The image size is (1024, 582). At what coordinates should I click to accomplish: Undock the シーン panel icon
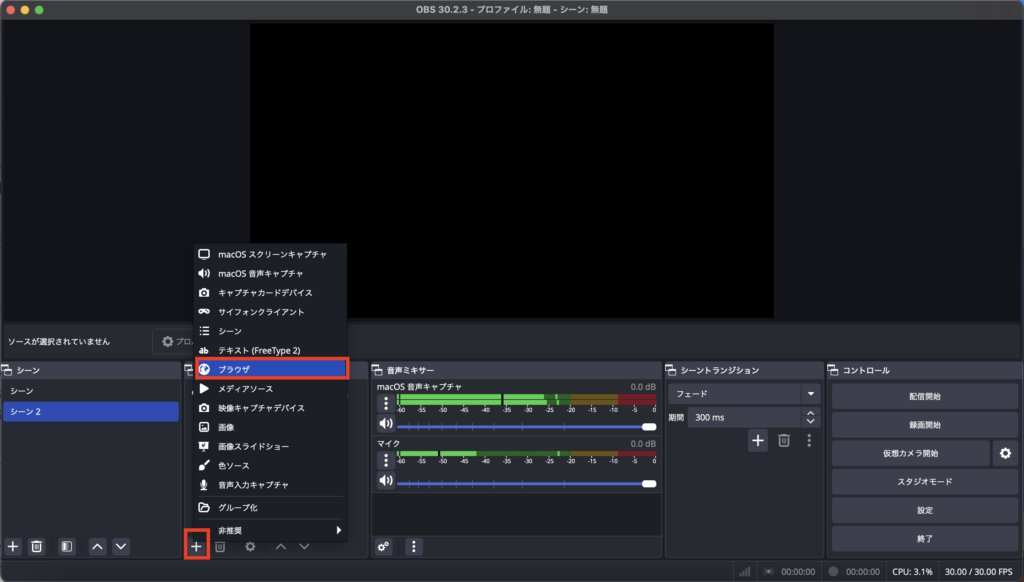(x=7, y=370)
